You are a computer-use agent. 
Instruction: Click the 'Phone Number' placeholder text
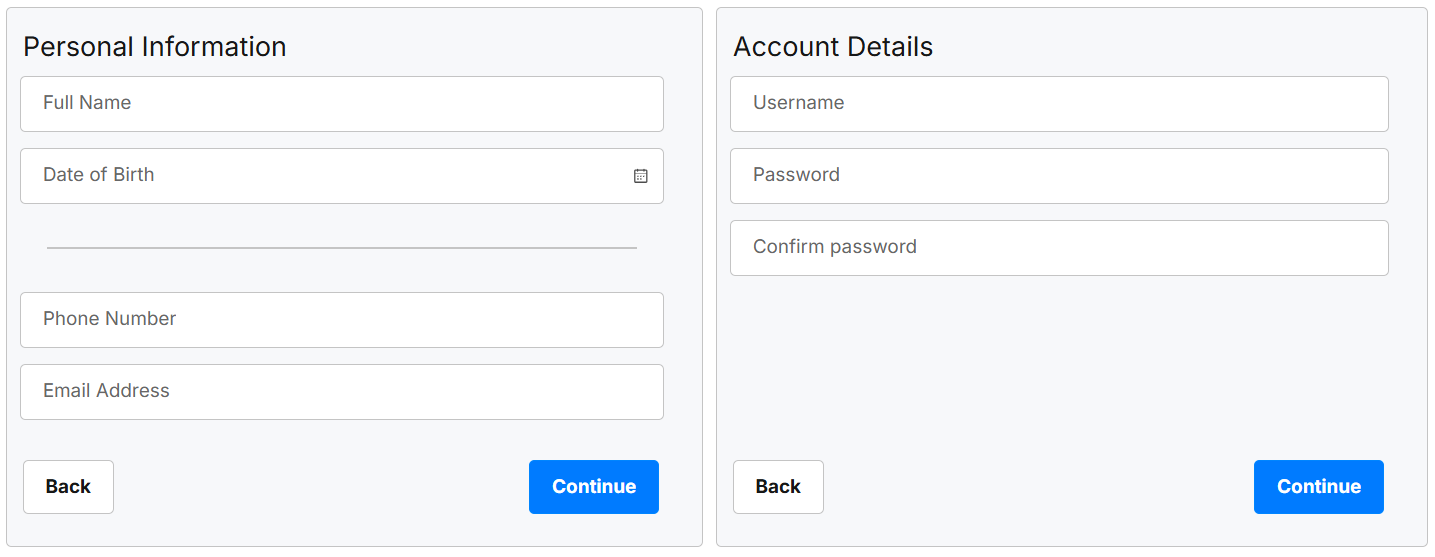(109, 319)
